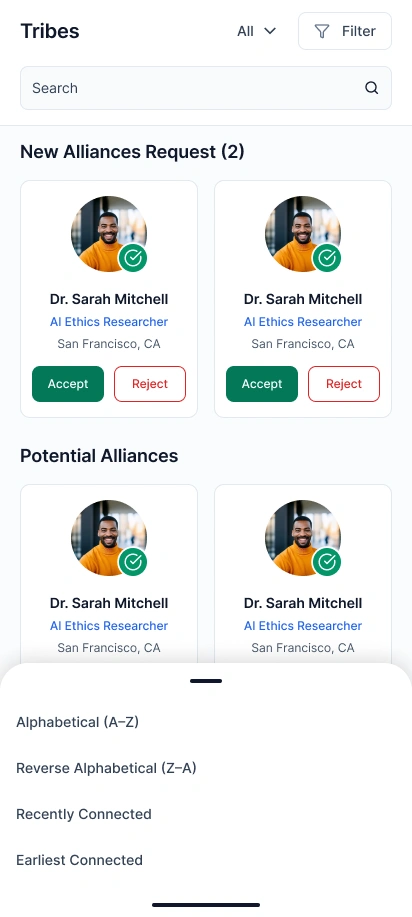Accept the first alliance request
The width and height of the screenshot is (412, 917).
pos(68,384)
